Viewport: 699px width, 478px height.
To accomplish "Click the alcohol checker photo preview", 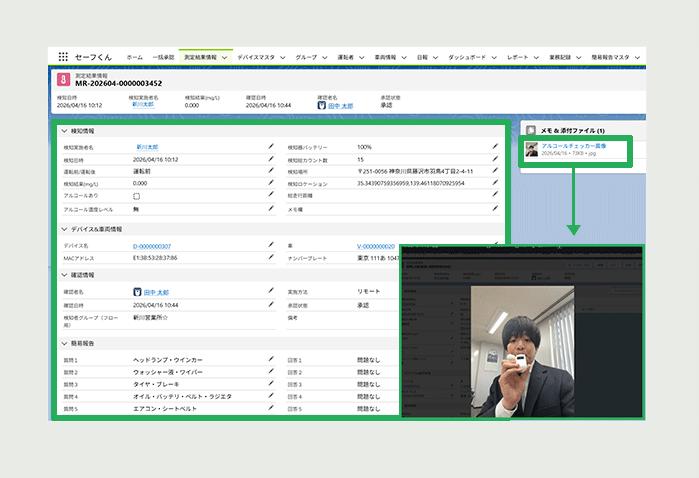I will (x=522, y=351).
